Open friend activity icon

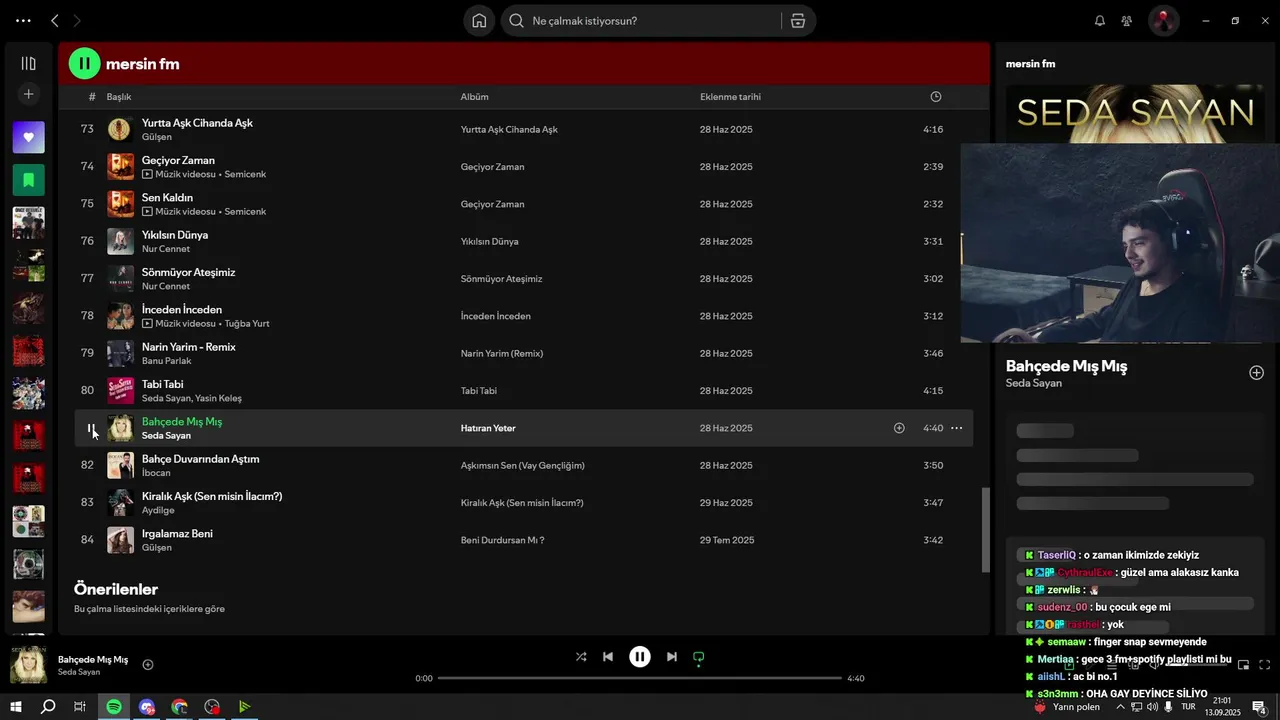(x=1127, y=21)
